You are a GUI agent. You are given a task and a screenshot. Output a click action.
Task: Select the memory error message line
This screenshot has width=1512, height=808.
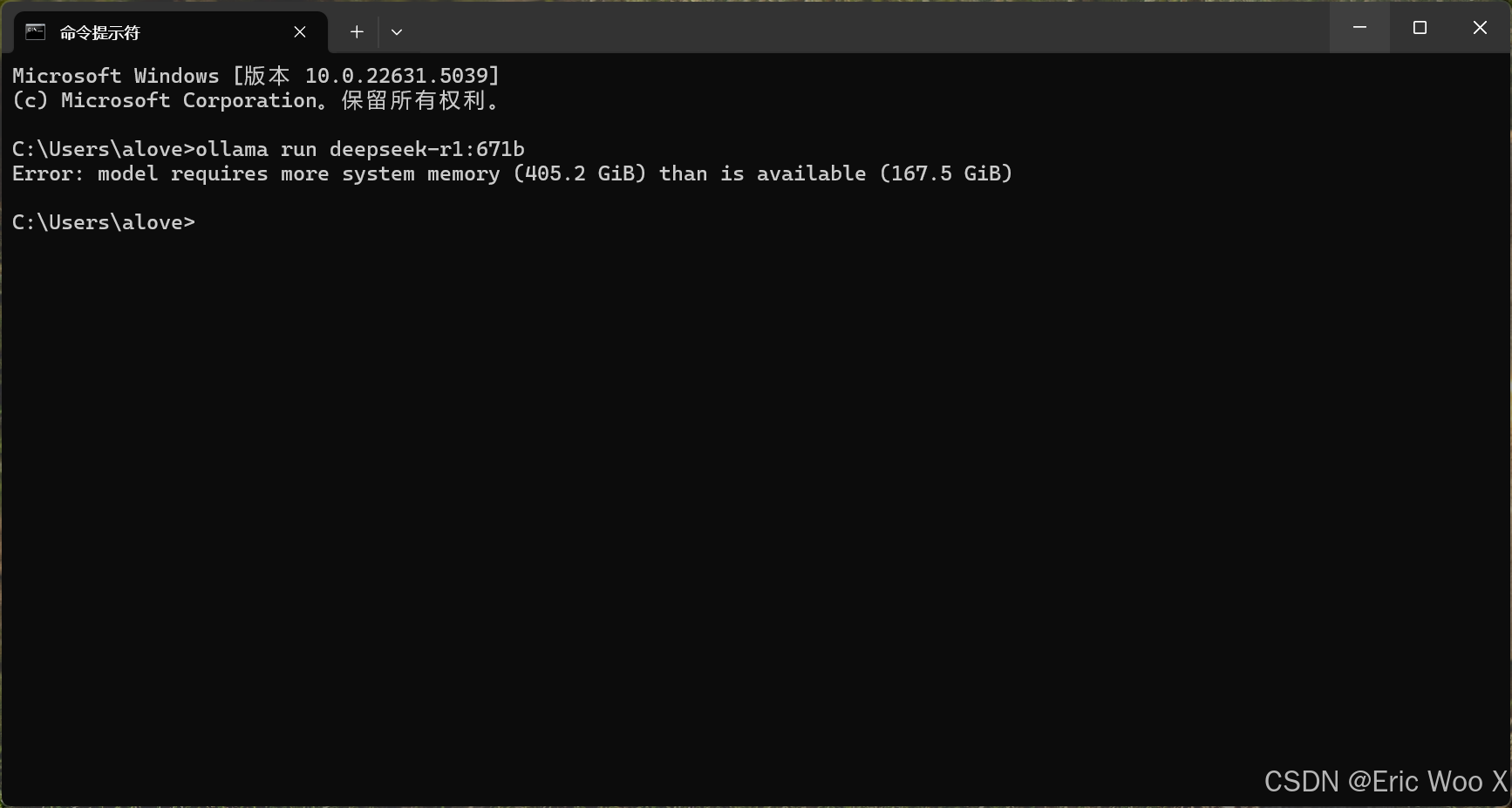[x=512, y=173]
